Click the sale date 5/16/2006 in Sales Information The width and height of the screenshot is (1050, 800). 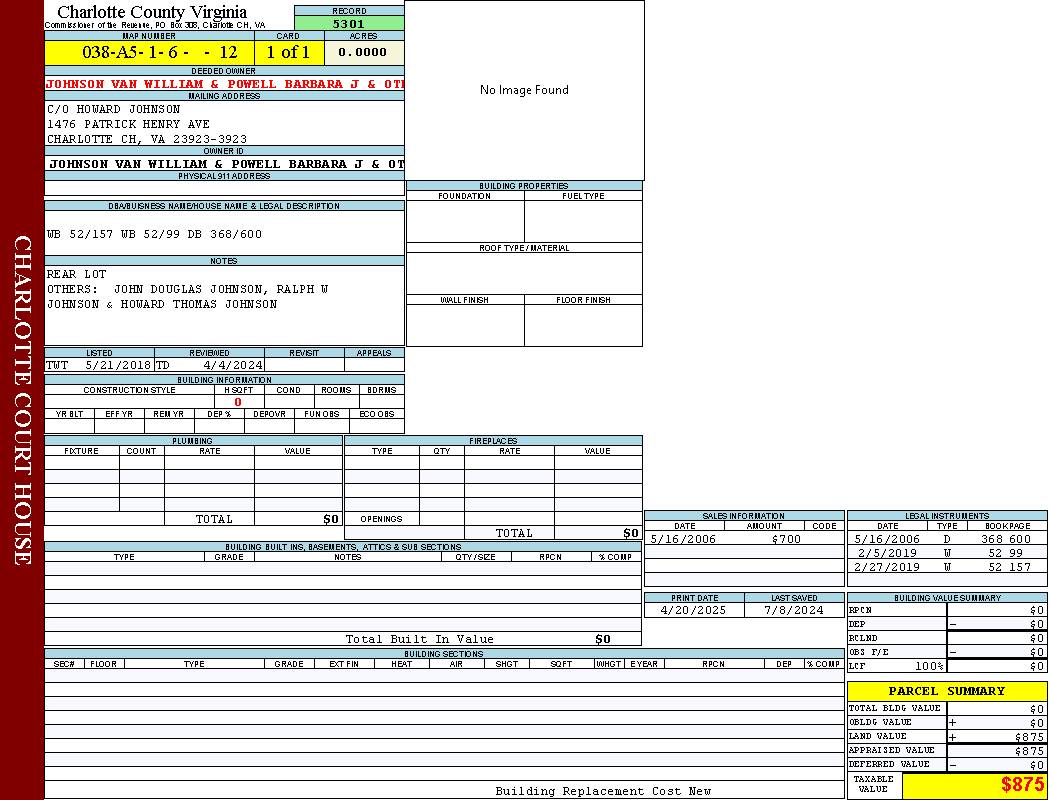coord(683,539)
